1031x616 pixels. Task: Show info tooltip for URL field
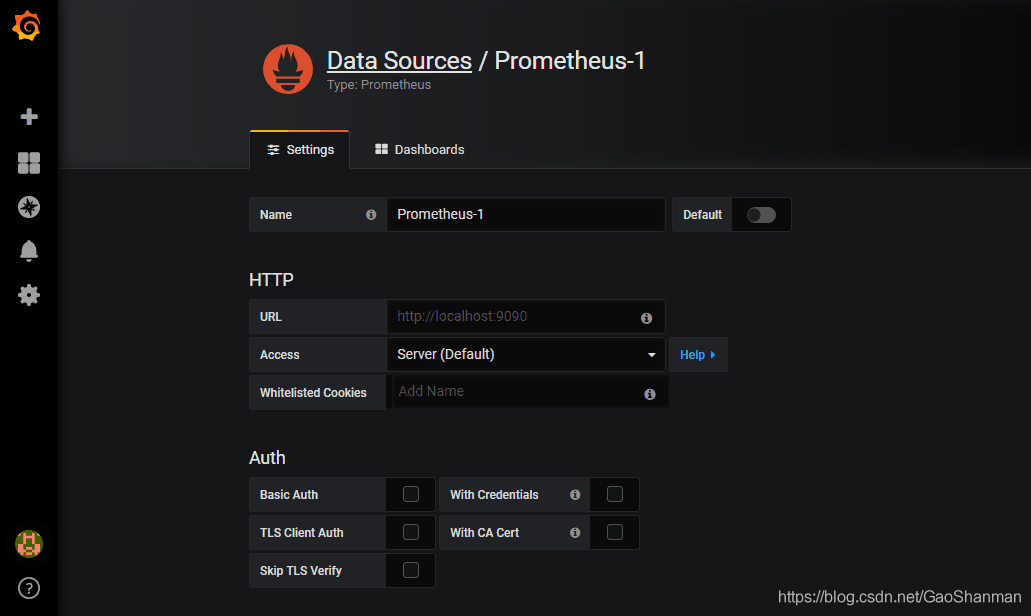tap(646, 318)
